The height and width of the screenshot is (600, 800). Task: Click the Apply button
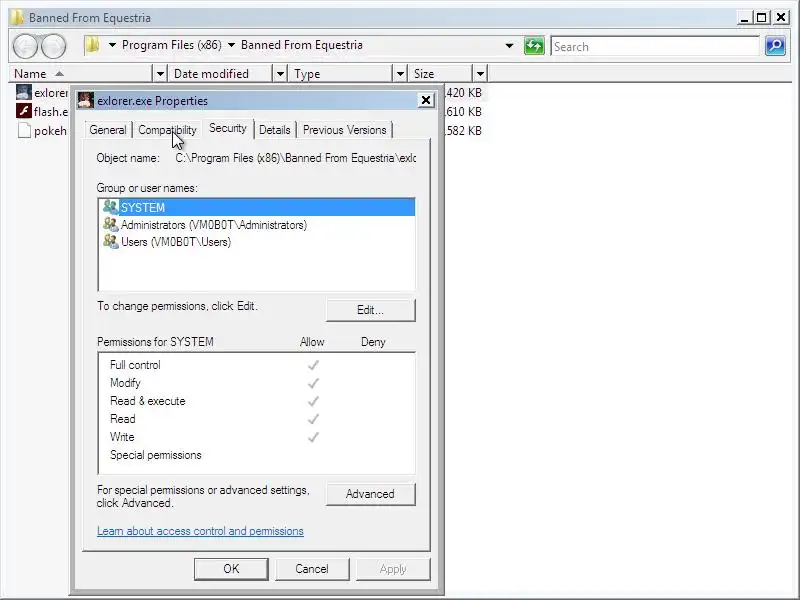pos(393,568)
